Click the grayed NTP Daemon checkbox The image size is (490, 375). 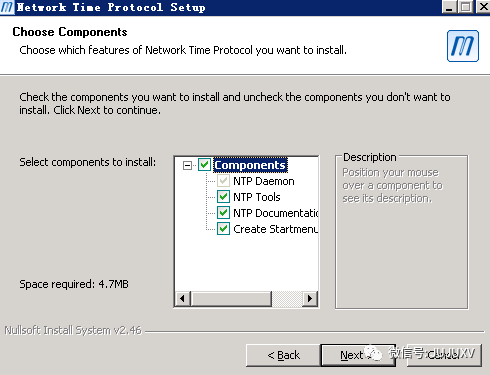(x=223, y=181)
